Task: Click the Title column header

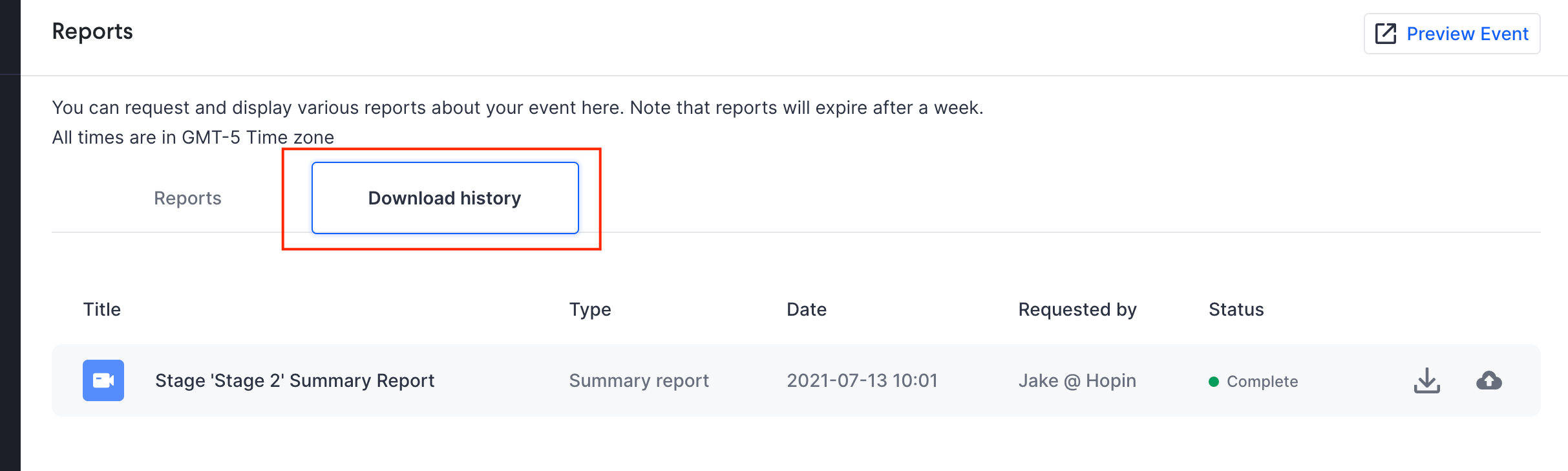Action: [102, 309]
